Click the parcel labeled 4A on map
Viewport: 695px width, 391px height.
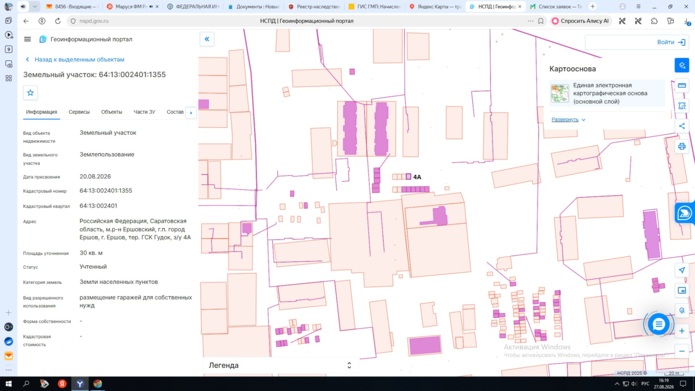point(408,176)
